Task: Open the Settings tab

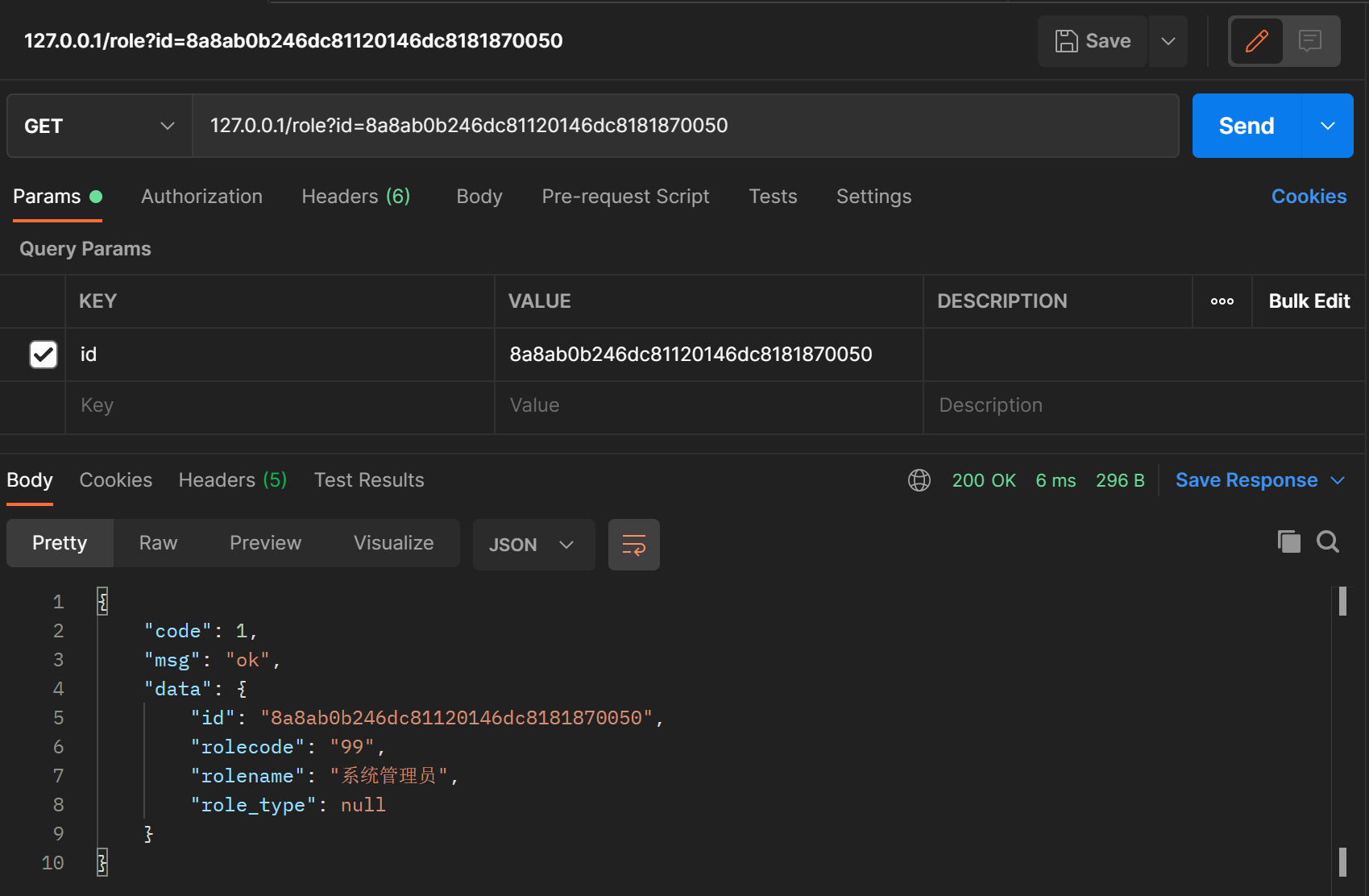Action: point(873,197)
